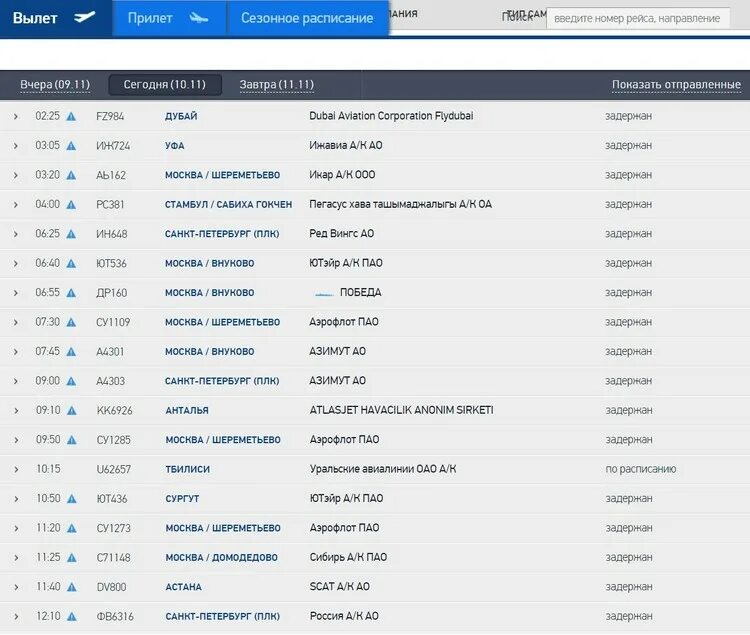The image size is (750, 635).
Task: Click the Победа airline logo
Action: (324, 294)
